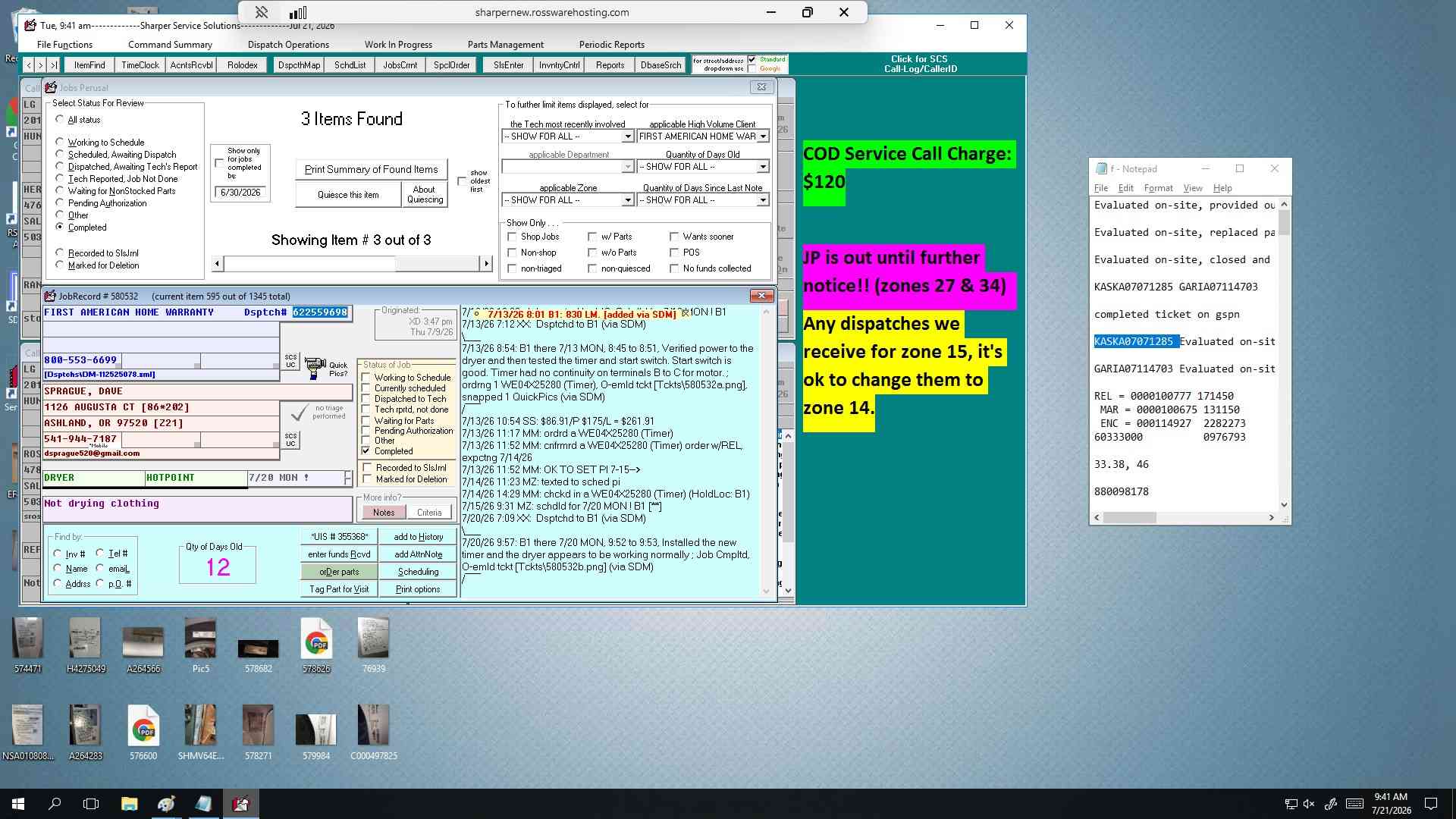Click the no triage performed checkmark icon
The height and width of the screenshot is (819, 1456).
click(300, 412)
